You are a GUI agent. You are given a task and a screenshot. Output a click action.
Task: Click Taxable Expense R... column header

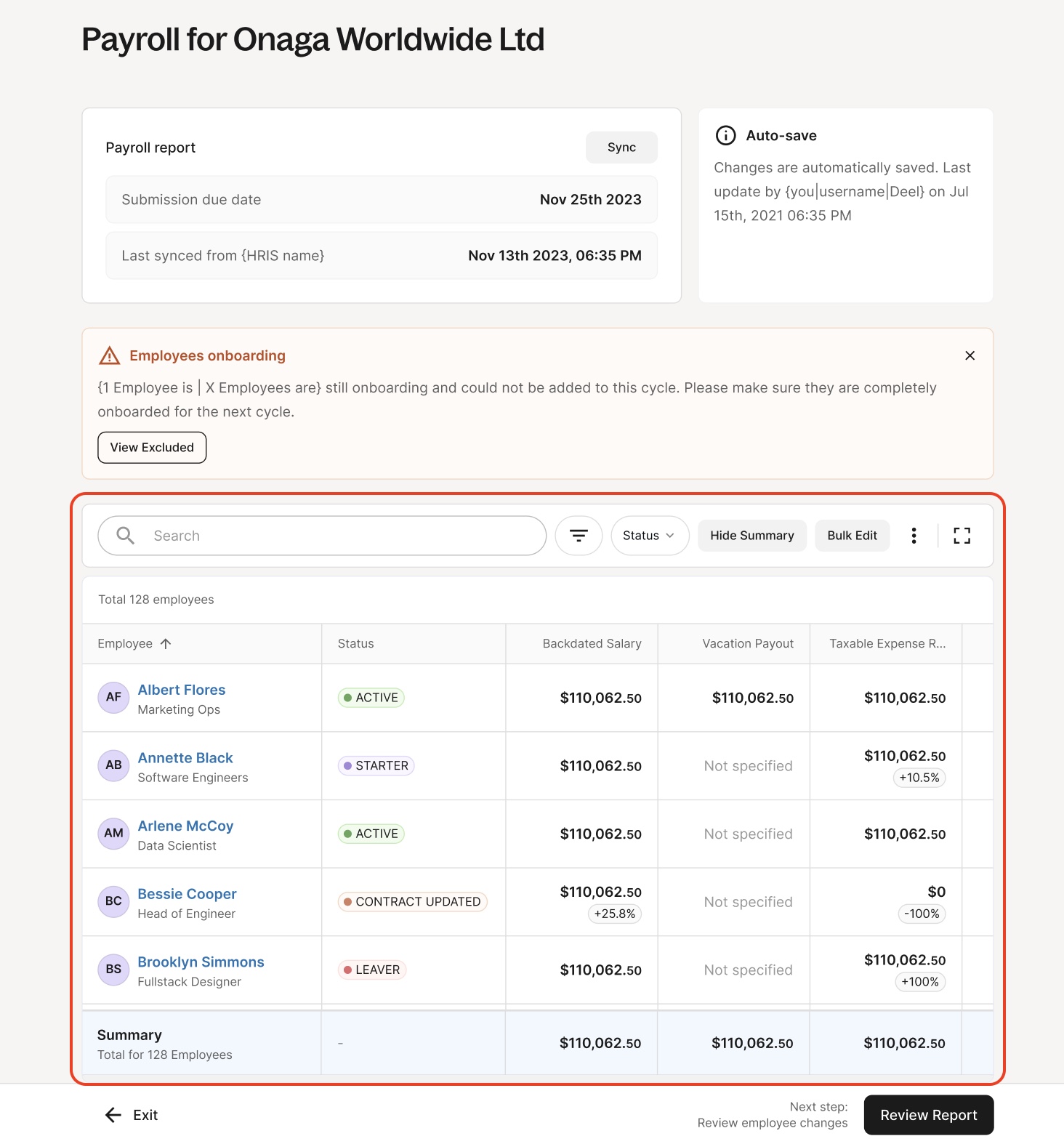pos(887,644)
